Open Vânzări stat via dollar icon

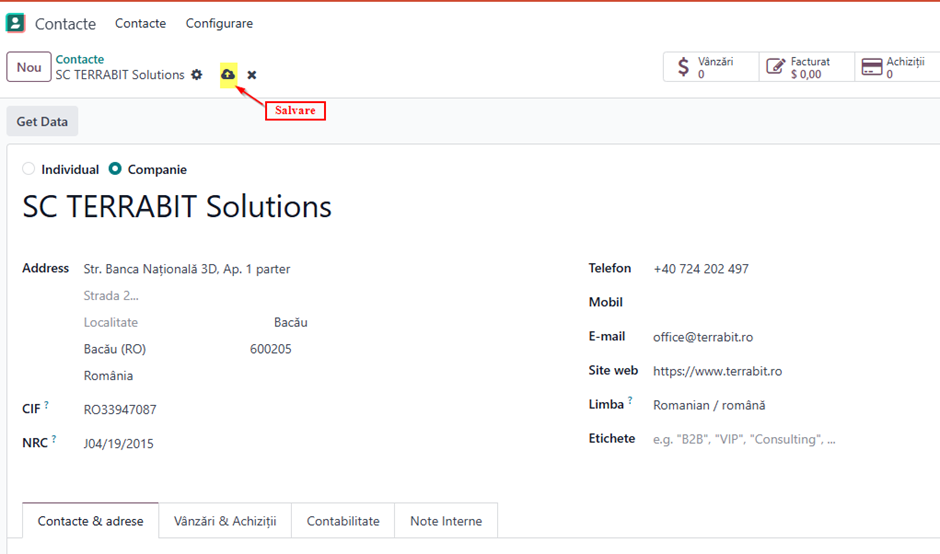[683, 67]
